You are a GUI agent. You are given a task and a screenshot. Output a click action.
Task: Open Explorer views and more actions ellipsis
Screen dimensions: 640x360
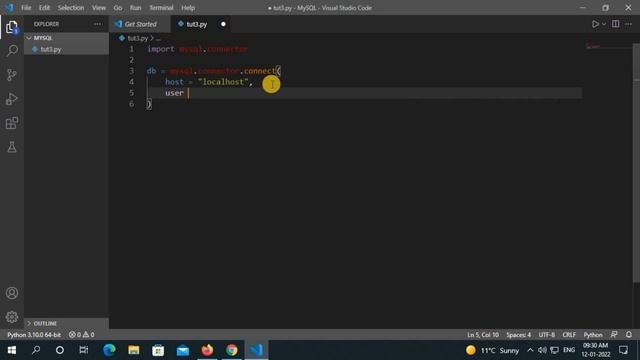[x=98, y=24]
